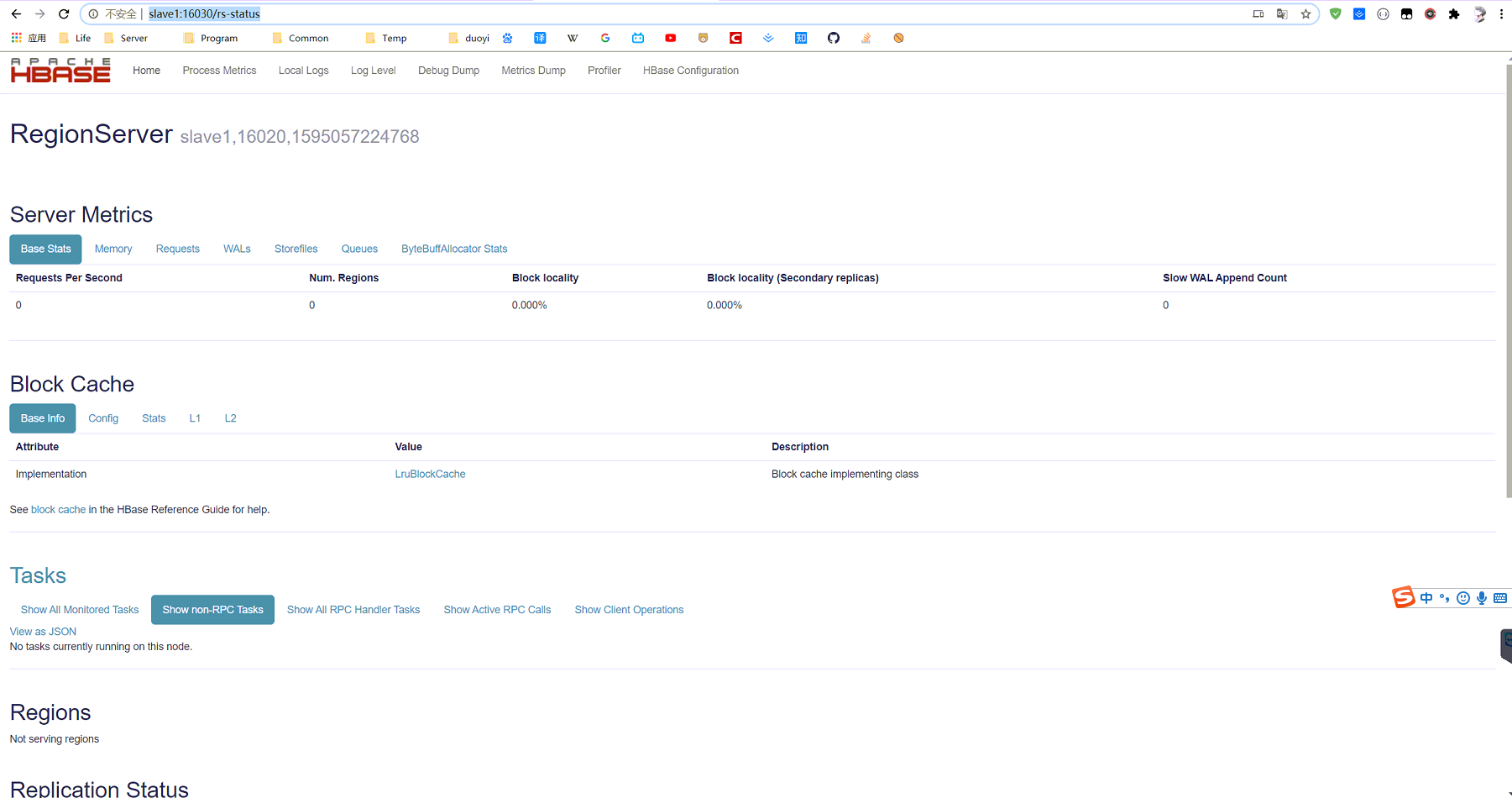Open the LruBlockCache link
The image size is (1512, 798).
coord(430,474)
